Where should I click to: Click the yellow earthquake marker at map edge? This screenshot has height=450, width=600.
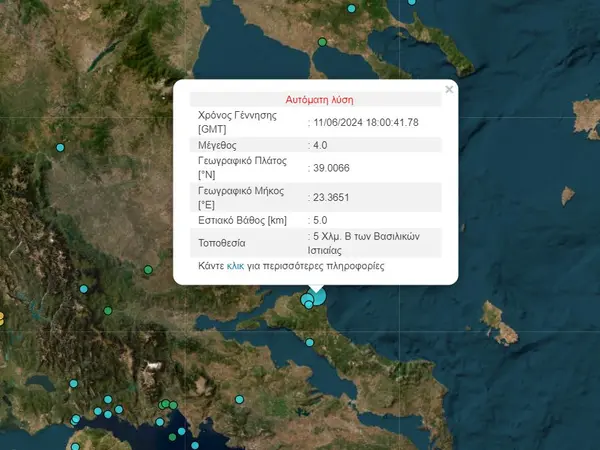click(2, 319)
